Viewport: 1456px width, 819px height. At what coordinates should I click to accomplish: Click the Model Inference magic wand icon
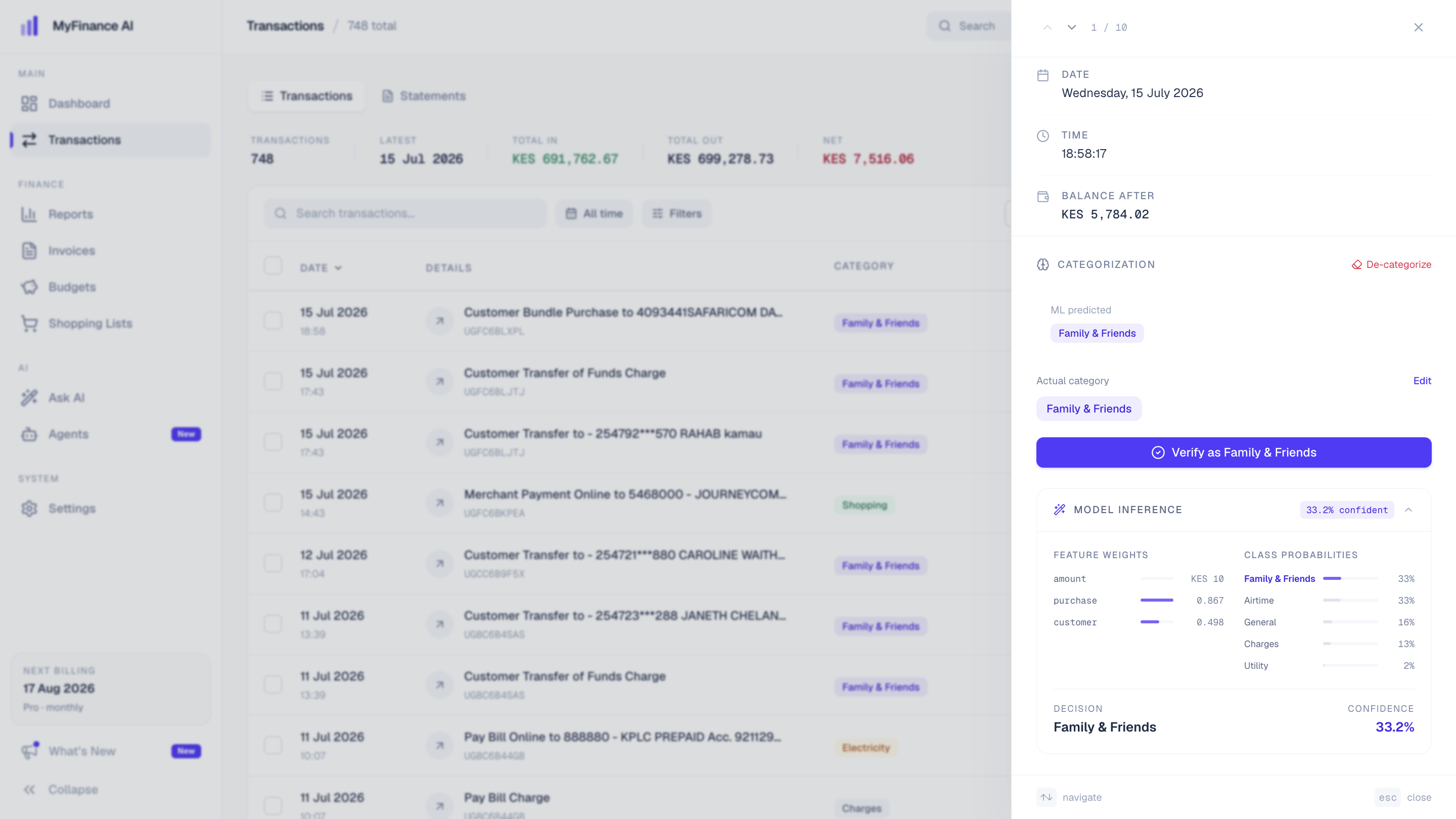click(x=1059, y=509)
